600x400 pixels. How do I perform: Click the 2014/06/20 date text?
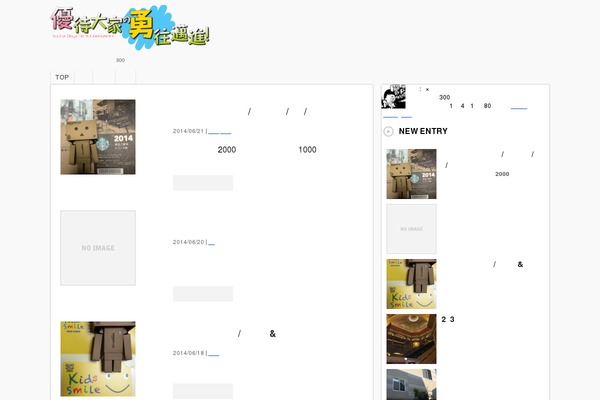click(x=188, y=242)
